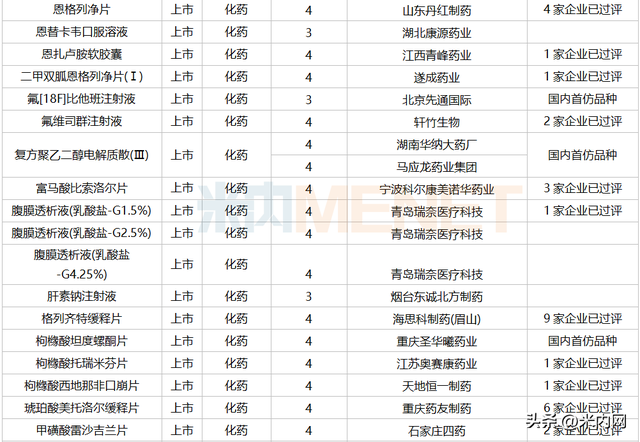This screenshot has width=640, height=442.
Task: Select company cell 遂成药业
Action: point(437,78)
